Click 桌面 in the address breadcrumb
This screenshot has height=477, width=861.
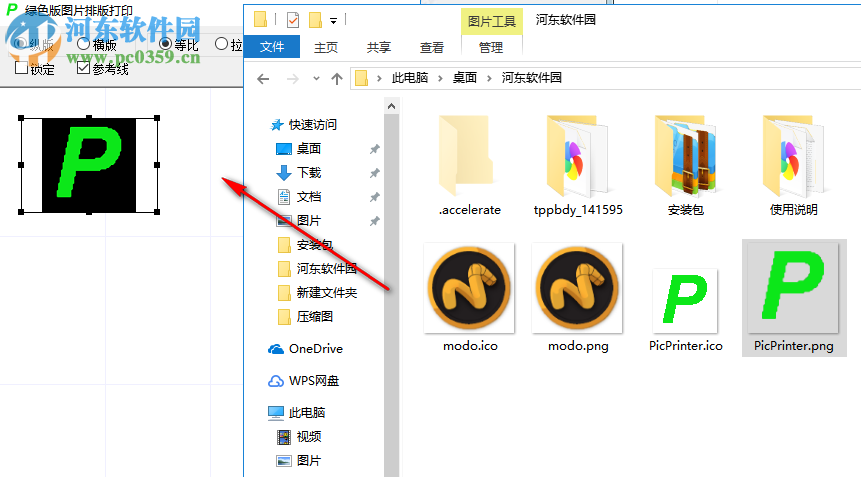[x=465, y=78]
